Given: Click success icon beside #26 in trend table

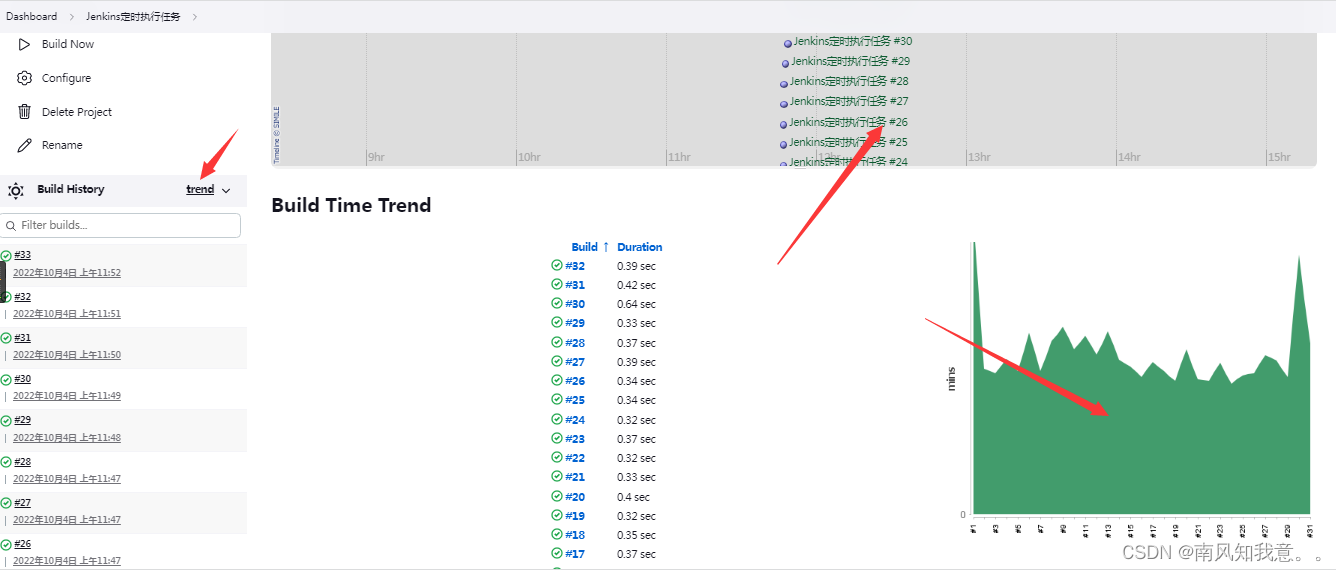Looking at the screenshot, I should point(557,380).
